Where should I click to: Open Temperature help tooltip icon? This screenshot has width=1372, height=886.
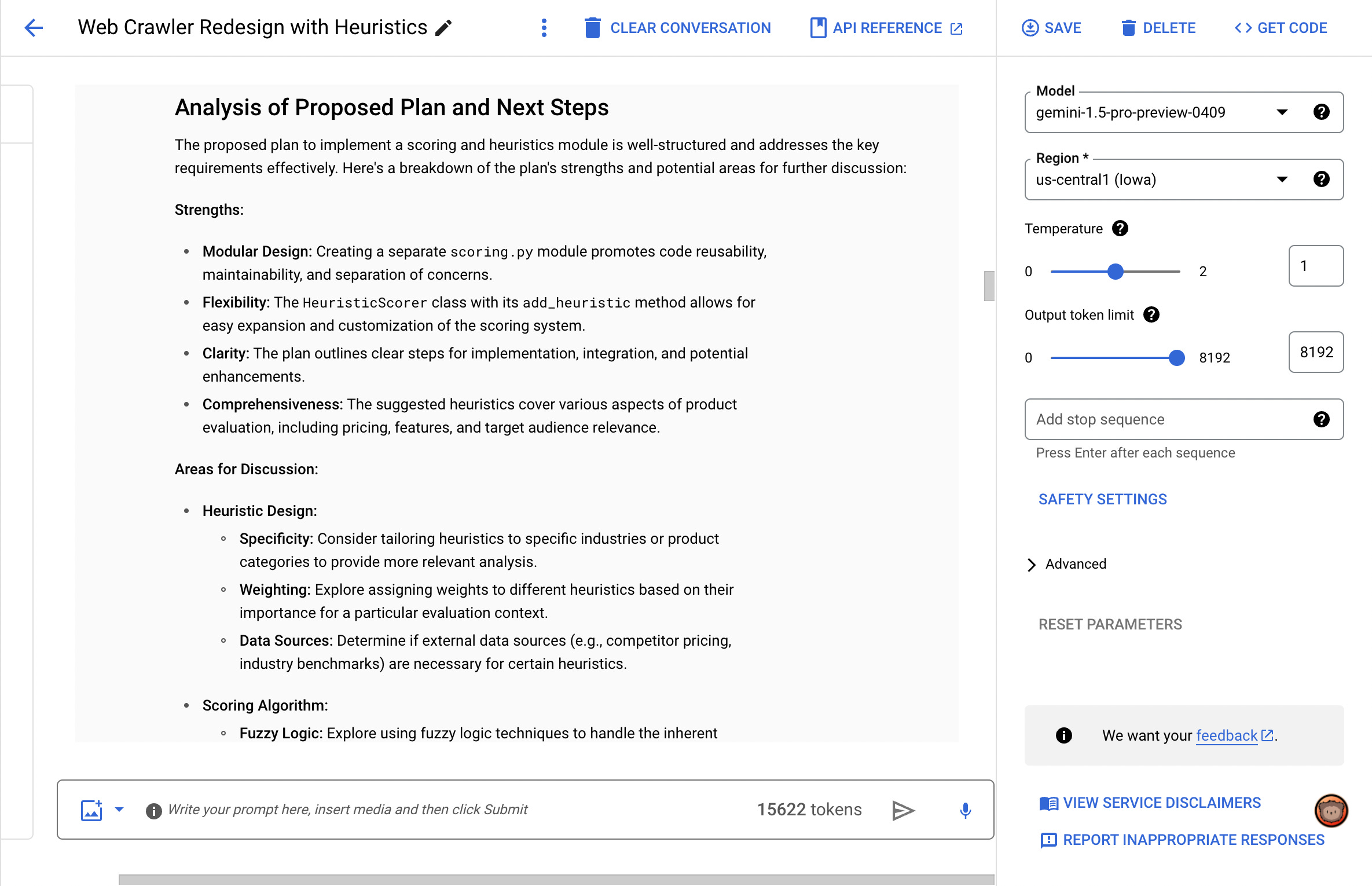(1120, 228)
